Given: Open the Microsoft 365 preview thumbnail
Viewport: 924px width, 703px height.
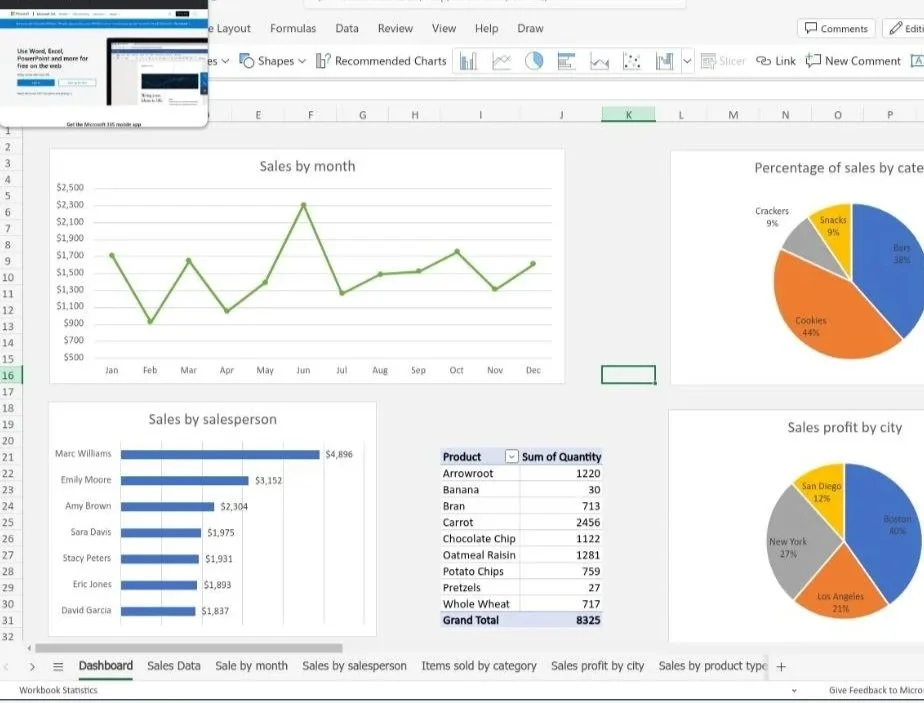Looking at the screenshot, I should click(x=104, y=63).
